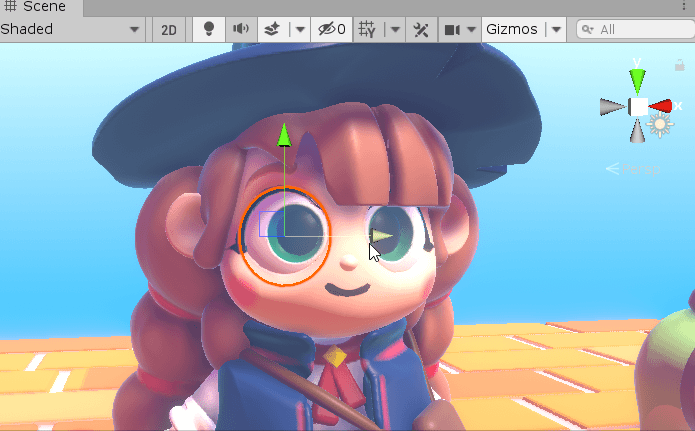Toggle the Gizmos button
This screenshot has height=431, width=695.
(x=512, y=30)
